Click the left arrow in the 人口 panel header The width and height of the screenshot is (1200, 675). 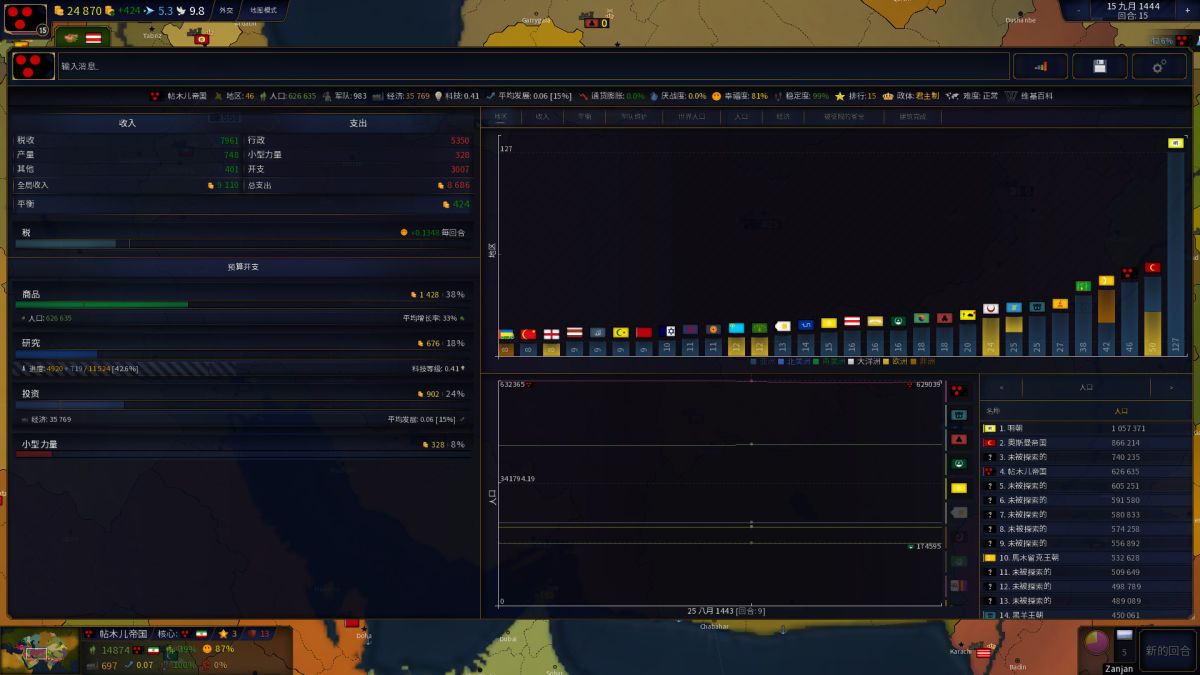point(1002,388)
